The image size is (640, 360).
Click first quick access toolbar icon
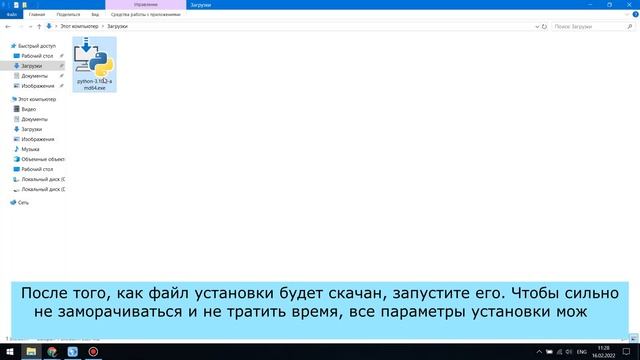click(x=16, y=5)
